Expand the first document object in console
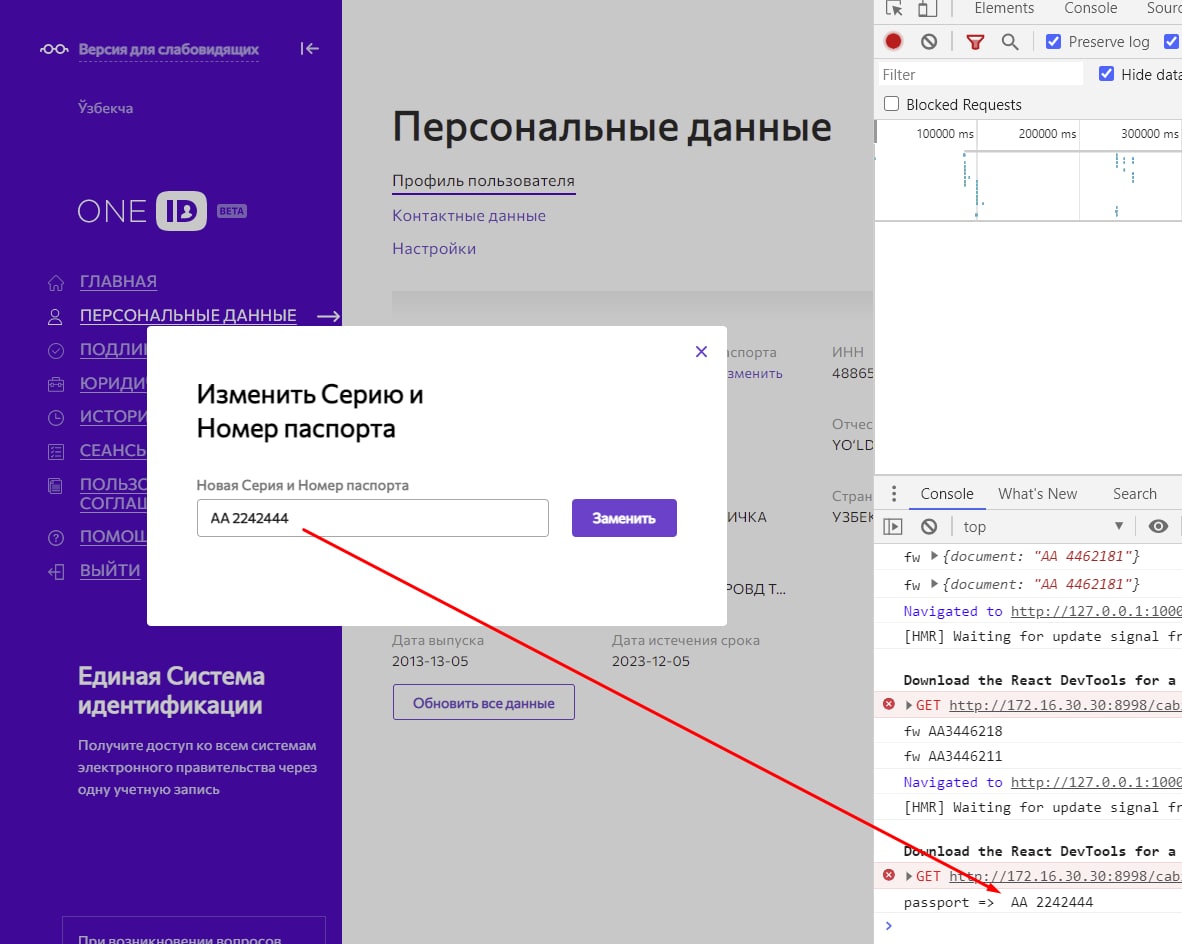Screen dimensions: 1182x944 click(934, 556)
